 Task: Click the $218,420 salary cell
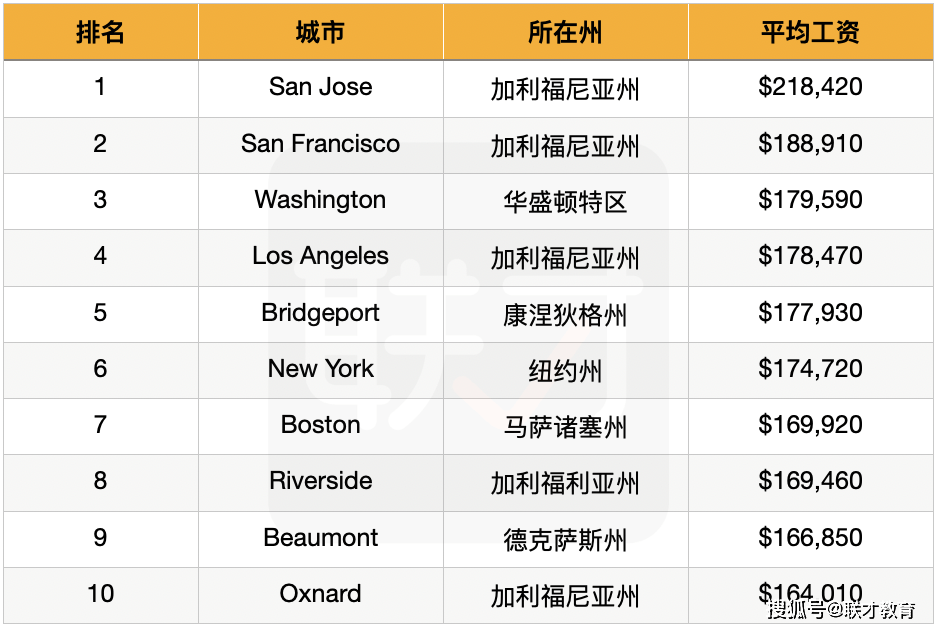coord(811,88)
